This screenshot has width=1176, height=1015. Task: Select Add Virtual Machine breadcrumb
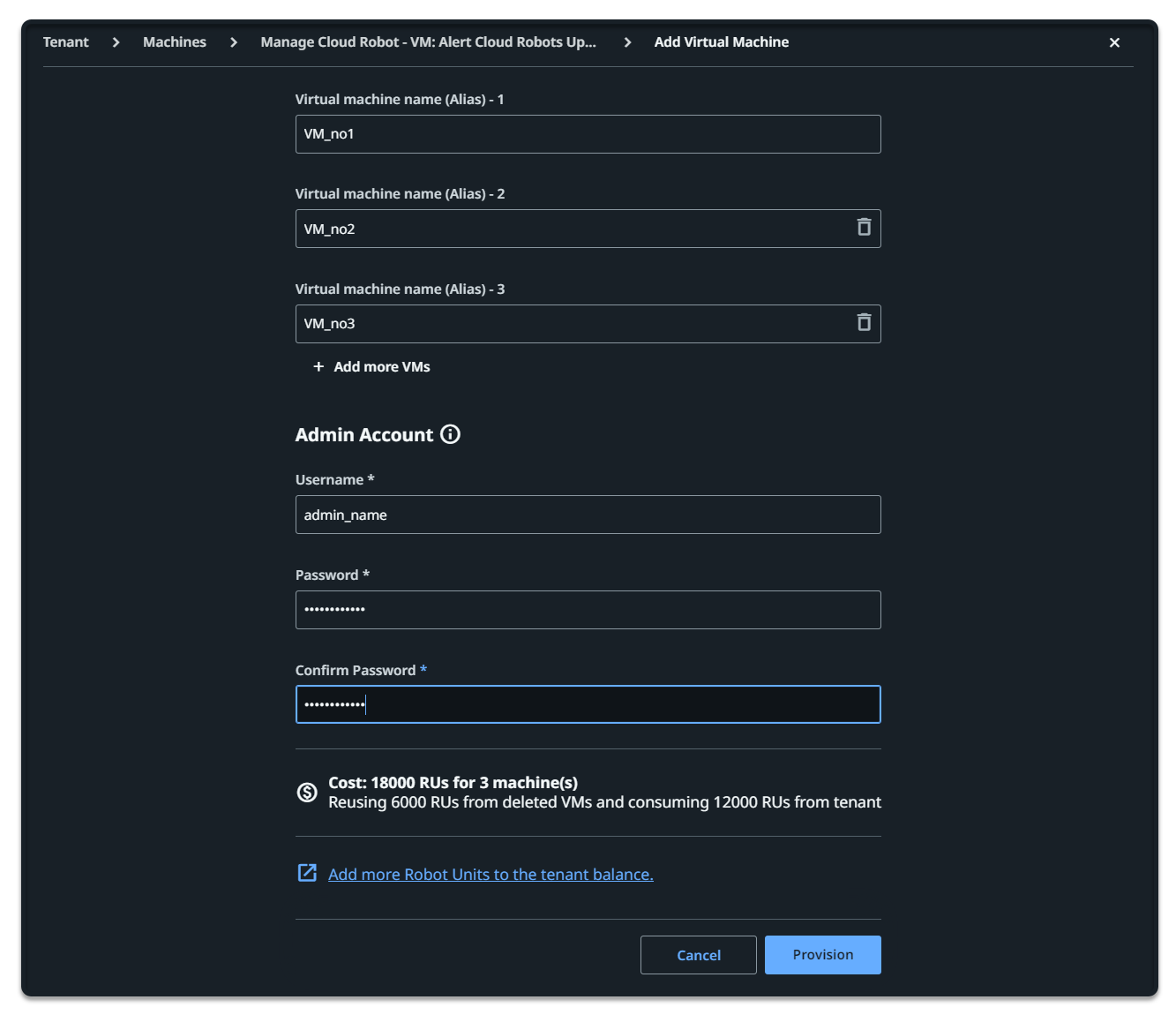tap(721, 42)
